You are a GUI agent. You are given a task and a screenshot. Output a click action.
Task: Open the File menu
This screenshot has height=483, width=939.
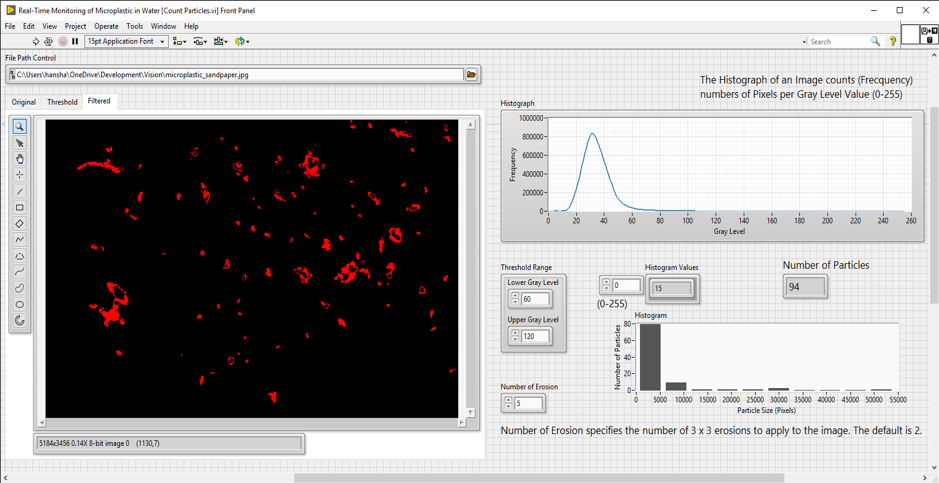(10, 26)
